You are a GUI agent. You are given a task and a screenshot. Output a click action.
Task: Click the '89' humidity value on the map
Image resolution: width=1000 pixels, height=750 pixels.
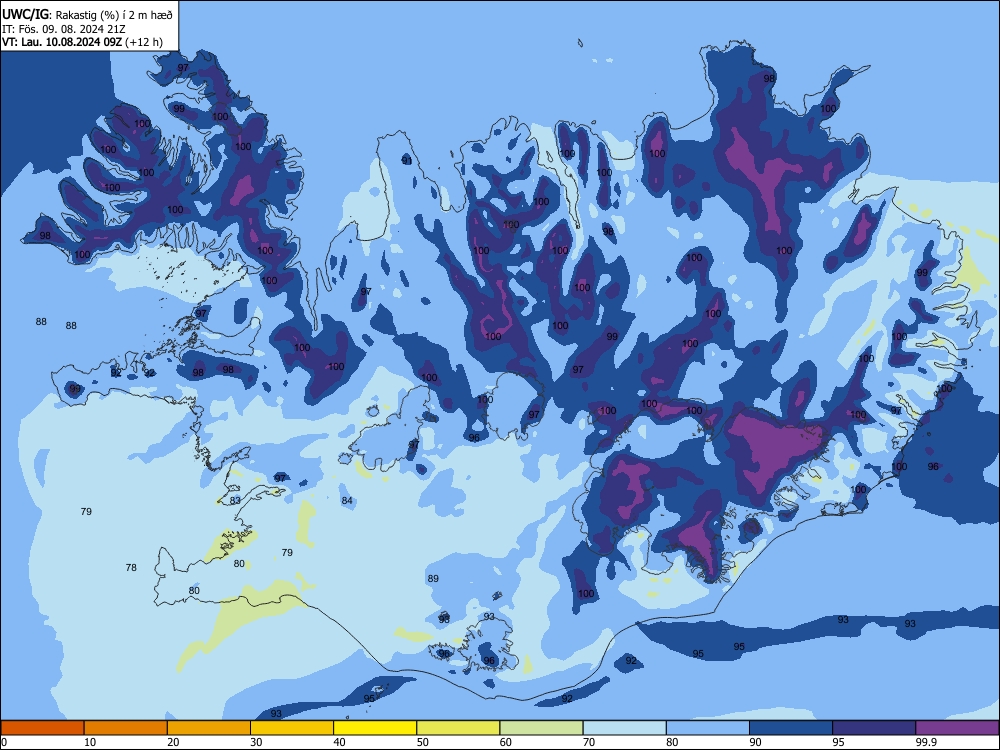(x=433, y=578)
